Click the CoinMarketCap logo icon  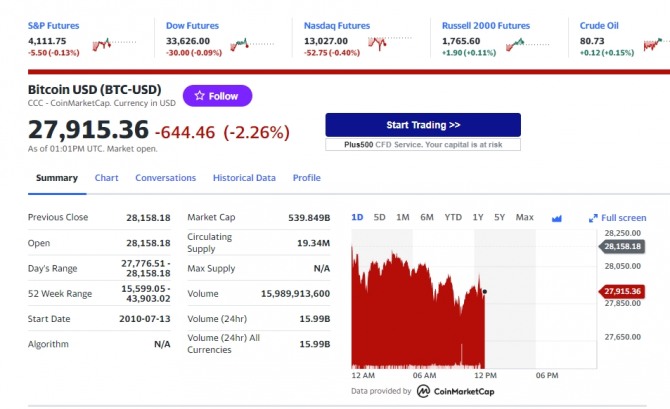click(x=423, y=391)
